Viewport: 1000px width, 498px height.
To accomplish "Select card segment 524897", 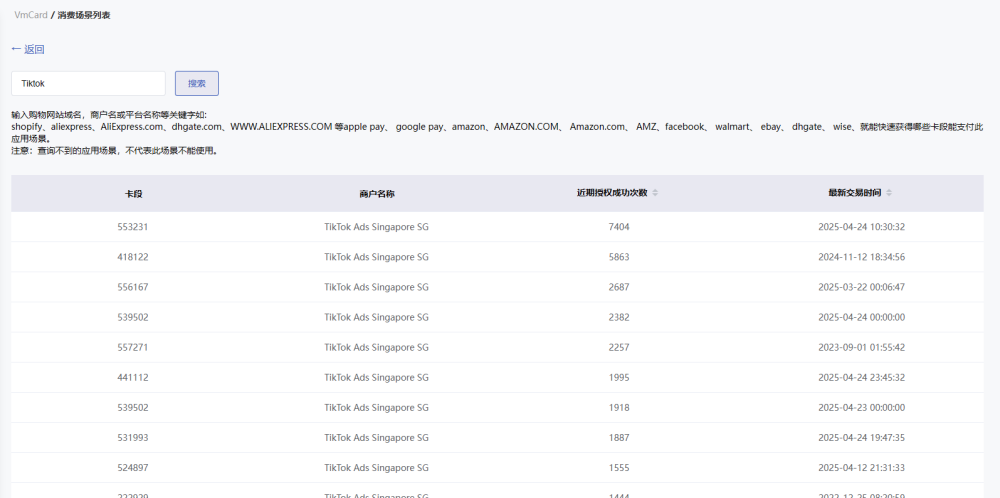I will [133, 467].
